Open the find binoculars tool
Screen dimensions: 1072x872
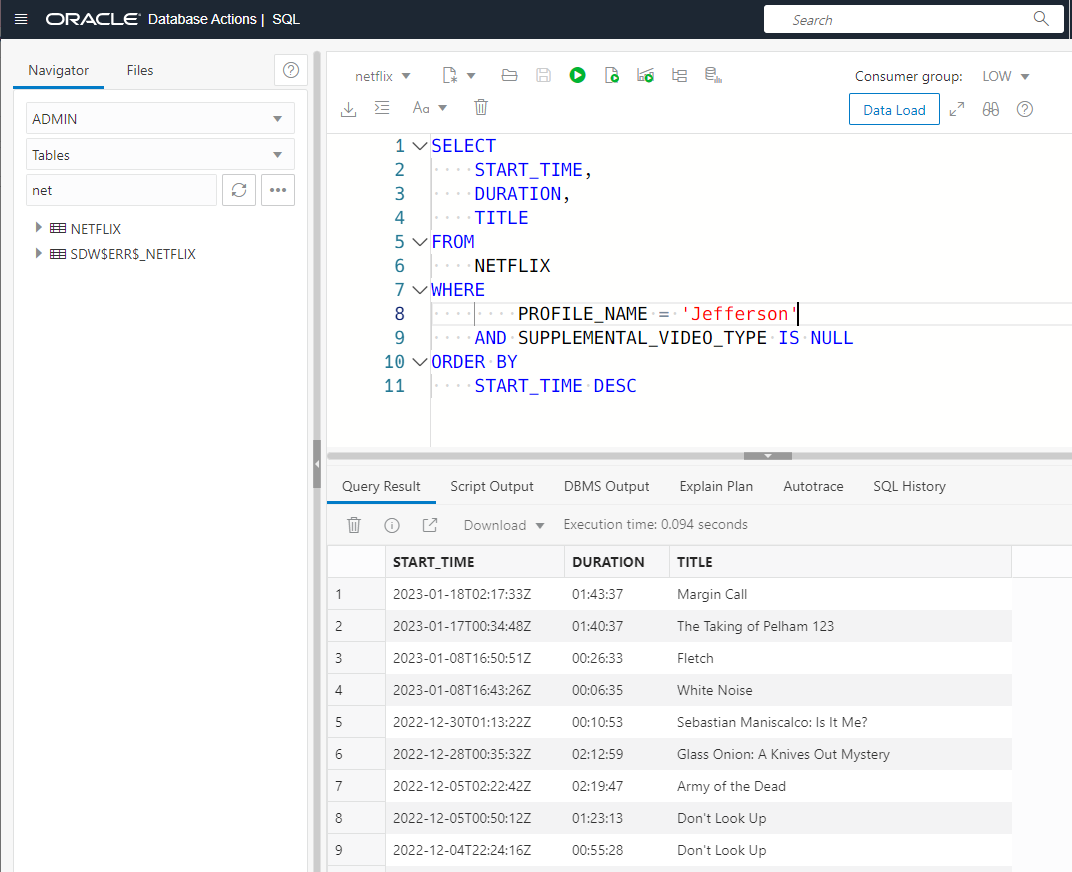(991, 109)
